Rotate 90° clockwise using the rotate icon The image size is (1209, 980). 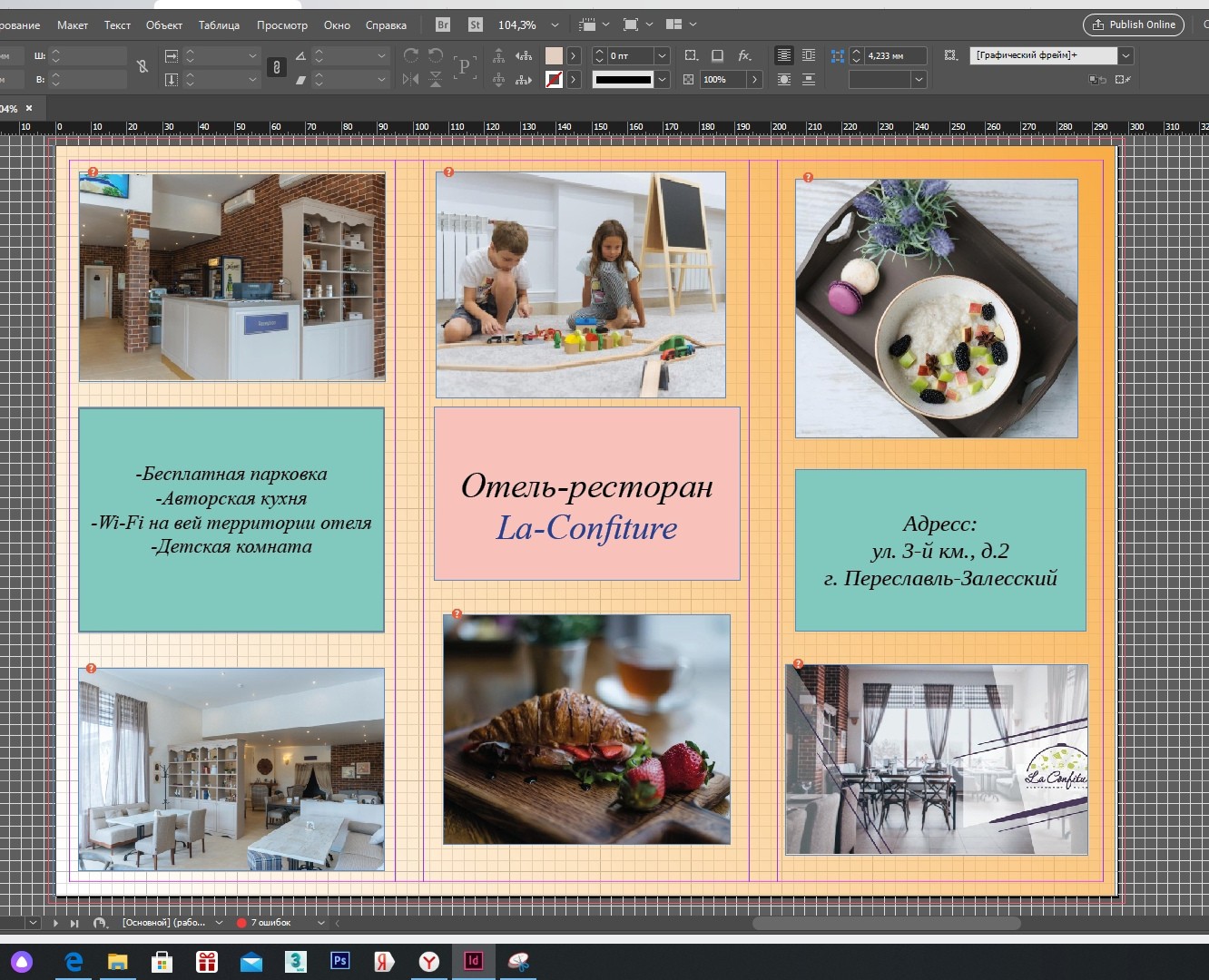pos(411,56)
